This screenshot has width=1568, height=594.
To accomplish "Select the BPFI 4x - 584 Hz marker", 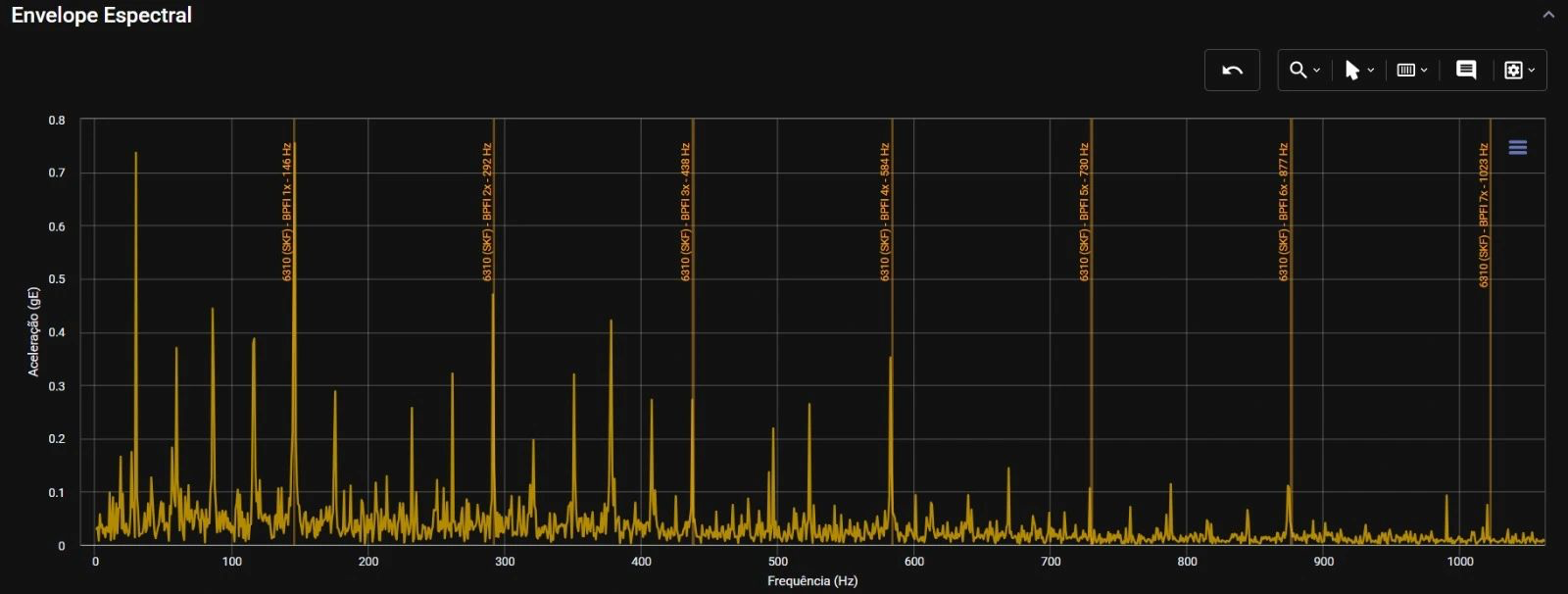I will (x=885, y=212).
